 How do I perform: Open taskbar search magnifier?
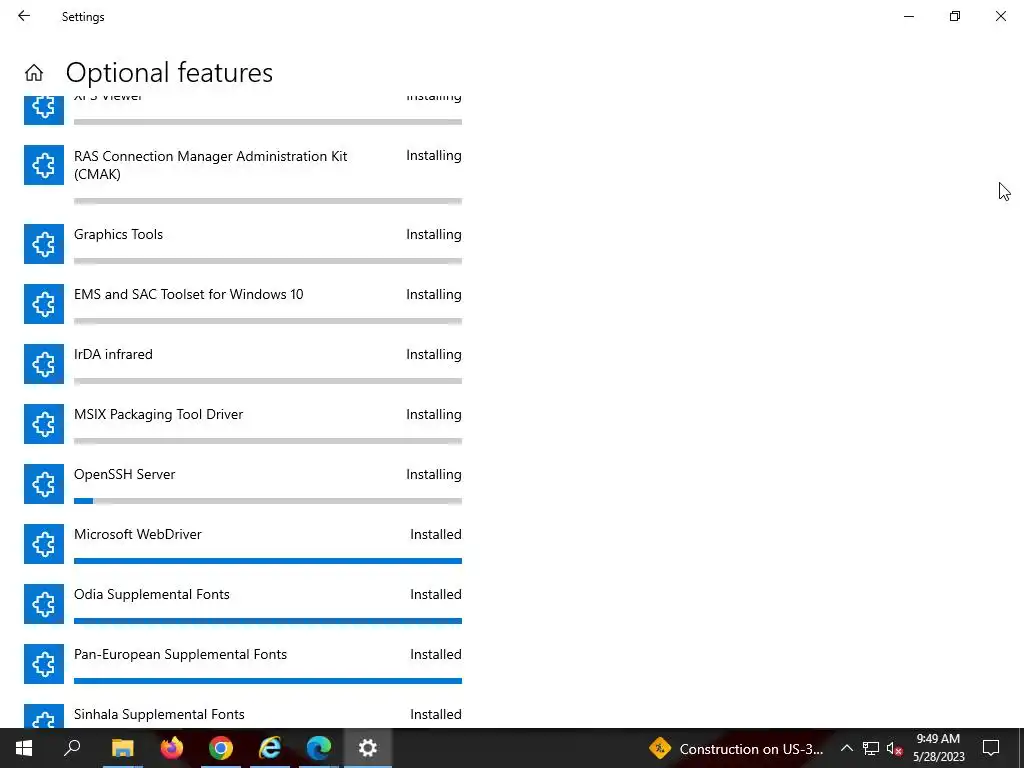(x=72, y=748)
